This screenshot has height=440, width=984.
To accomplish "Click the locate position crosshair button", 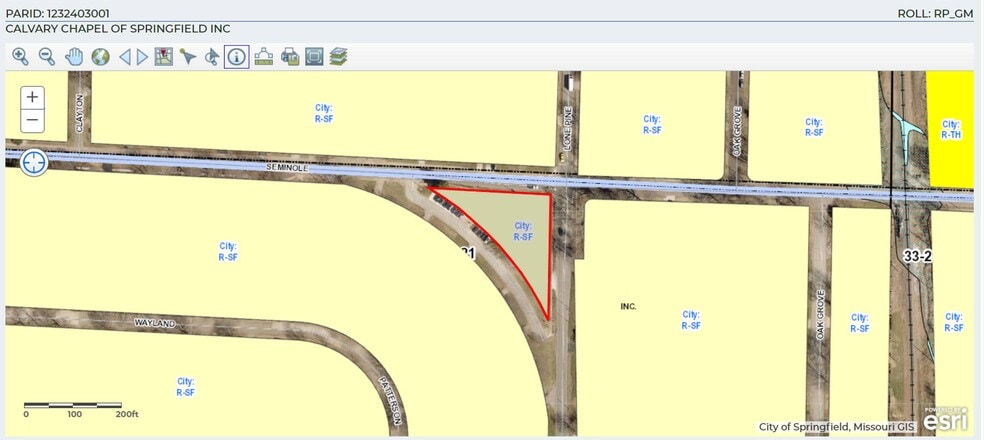I will click(33, 162).
